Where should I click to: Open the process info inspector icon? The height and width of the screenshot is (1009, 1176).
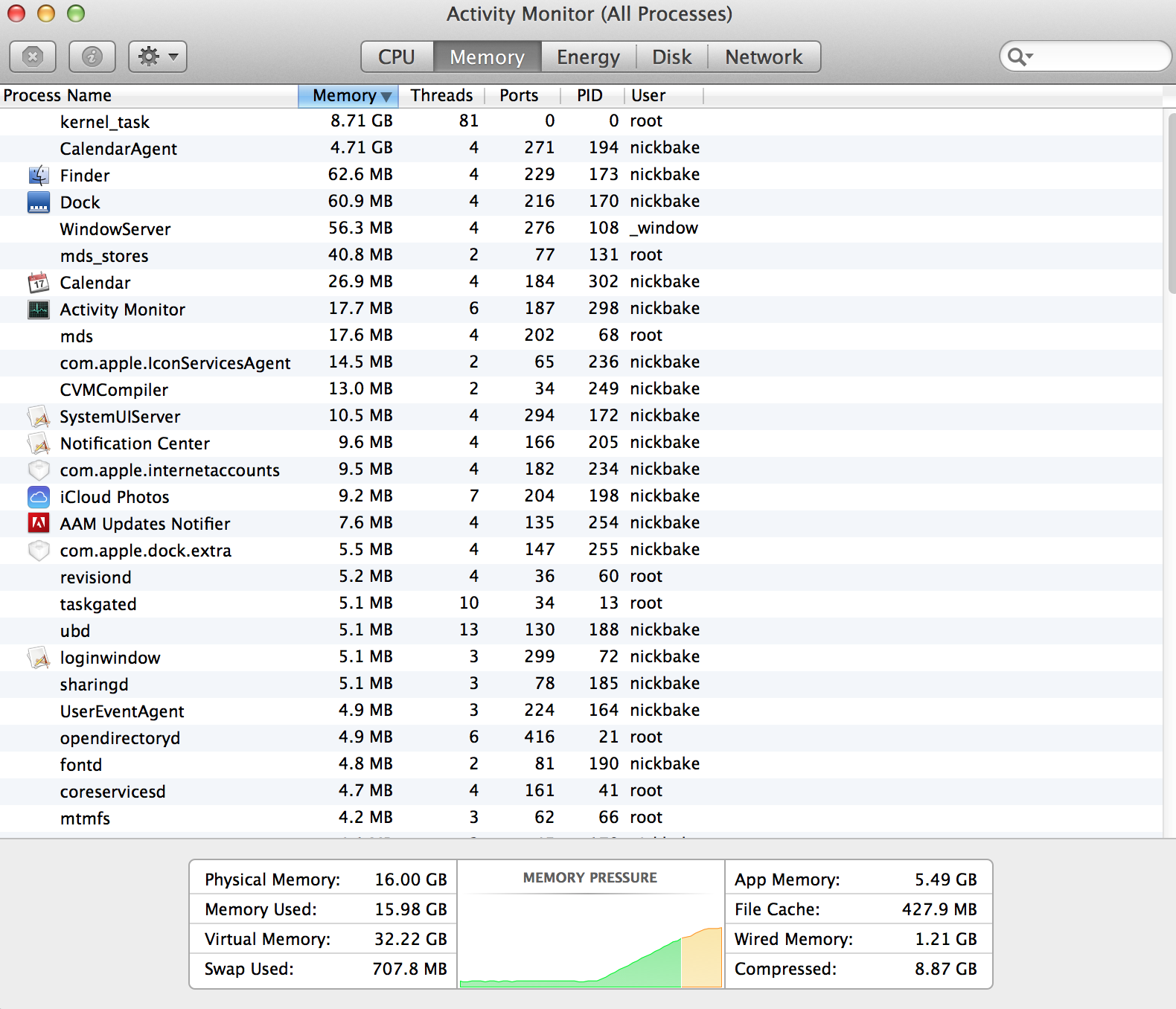point(92,57)
